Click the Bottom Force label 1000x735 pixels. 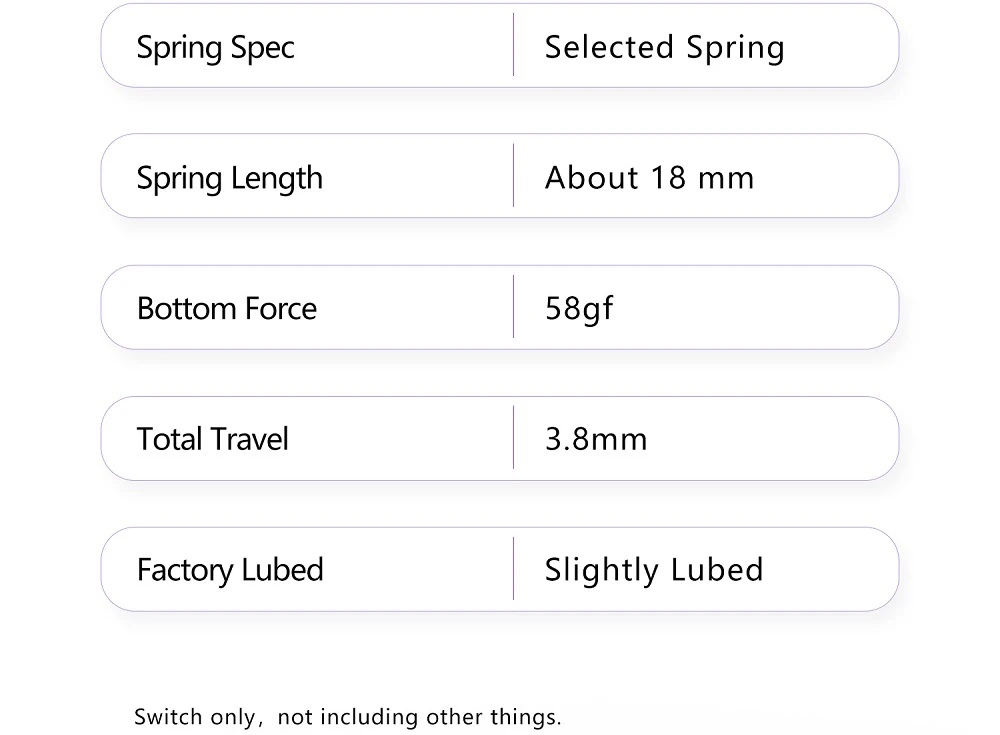pyautogui.click(x=226, y=308)
